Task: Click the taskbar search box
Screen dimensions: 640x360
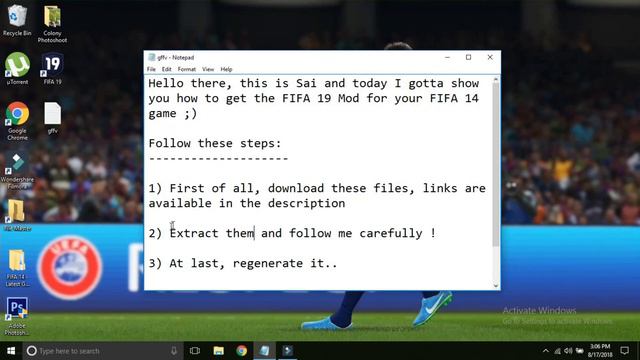Action: pos(102,351)
